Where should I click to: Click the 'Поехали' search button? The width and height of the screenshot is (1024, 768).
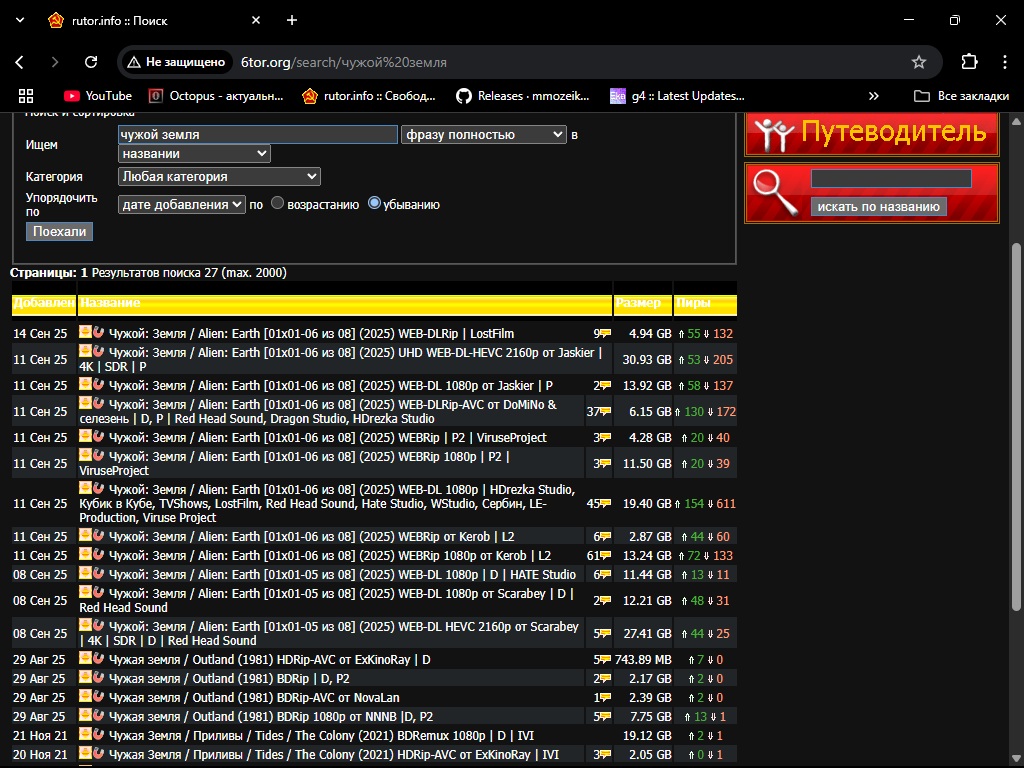click(x=59, y=231)
